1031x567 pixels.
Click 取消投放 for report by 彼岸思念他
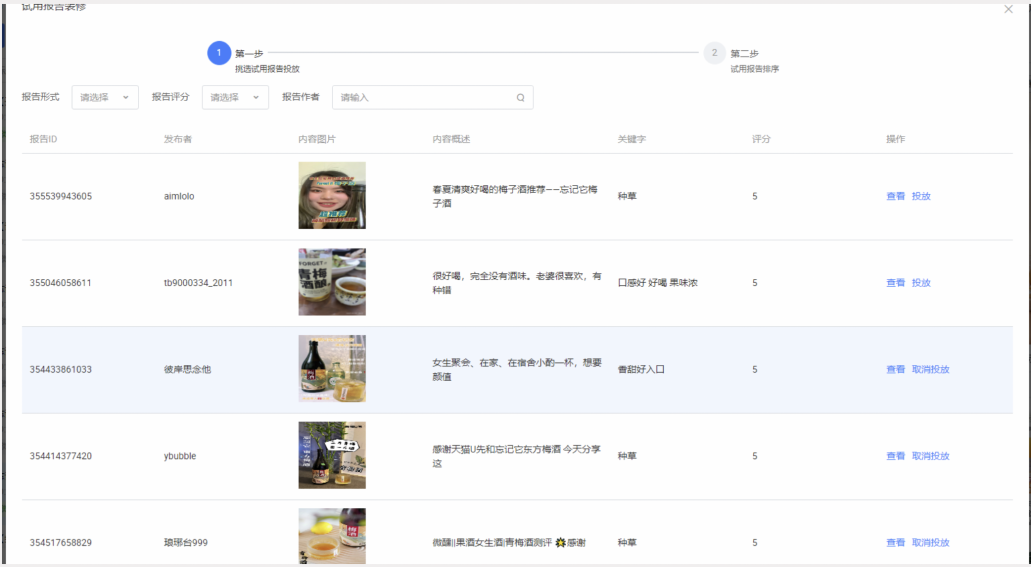click(x=930, y=370)
